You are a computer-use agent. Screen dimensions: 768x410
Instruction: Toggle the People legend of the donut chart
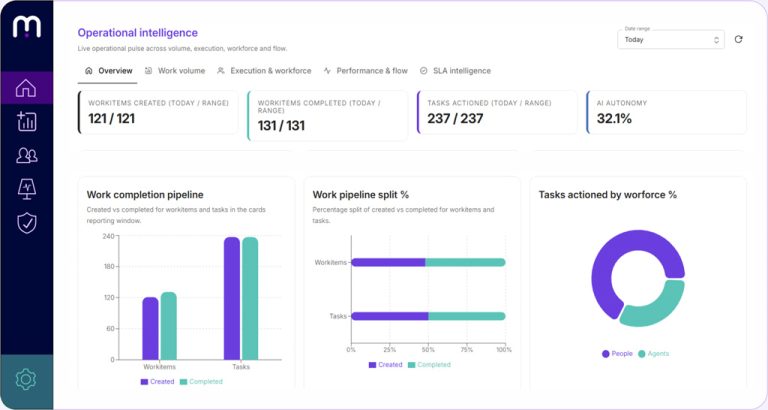[617, 354]
